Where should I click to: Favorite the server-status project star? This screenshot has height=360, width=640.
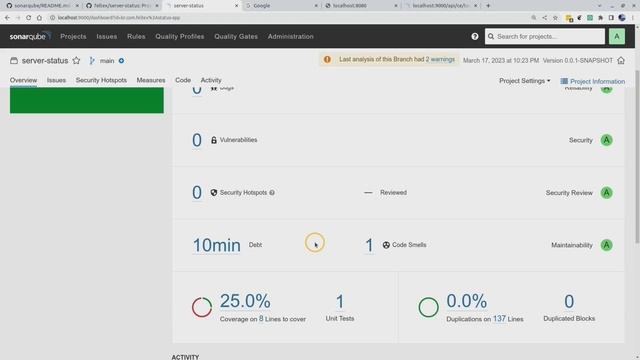coord(76,61)
